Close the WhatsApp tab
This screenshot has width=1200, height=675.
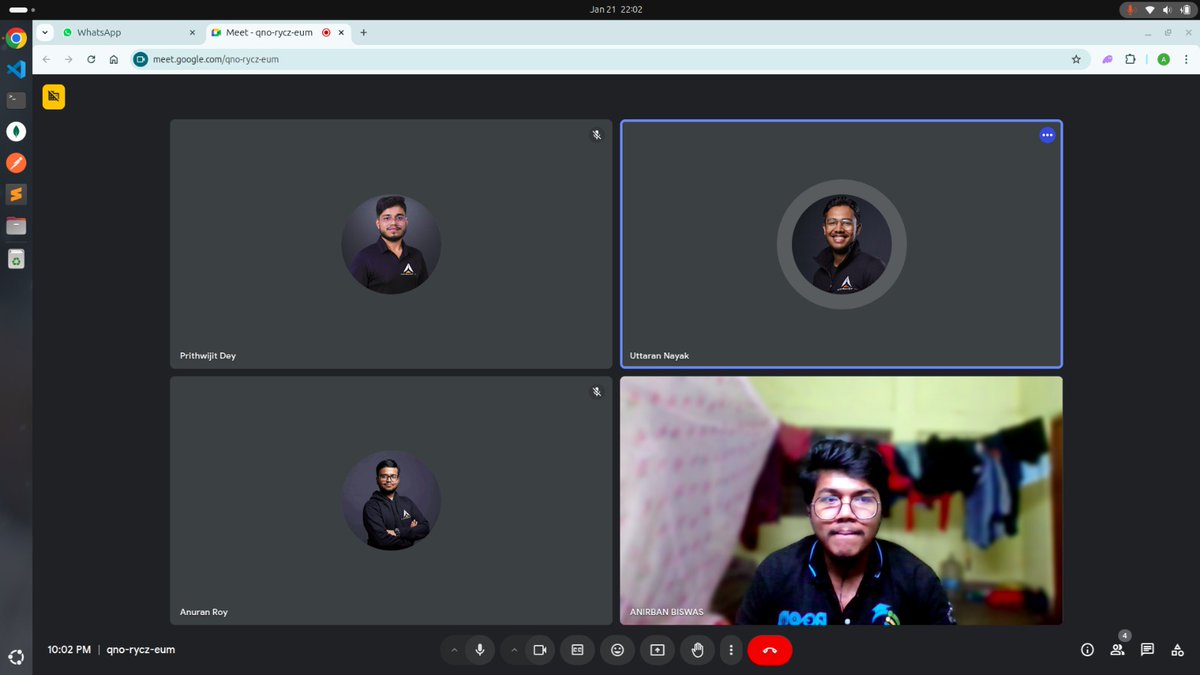point(192,32)
